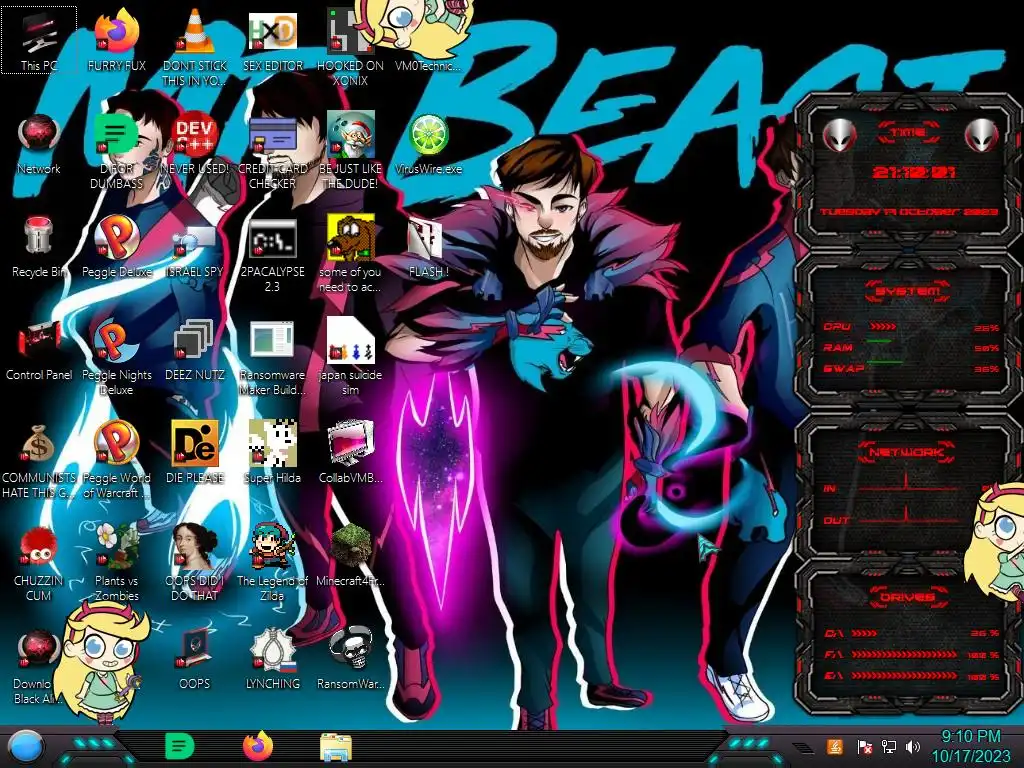This screenshot has width=1024, height=768.
Task: Open the VirusWire.exe lime icon
Action: [x=428, y=144]
